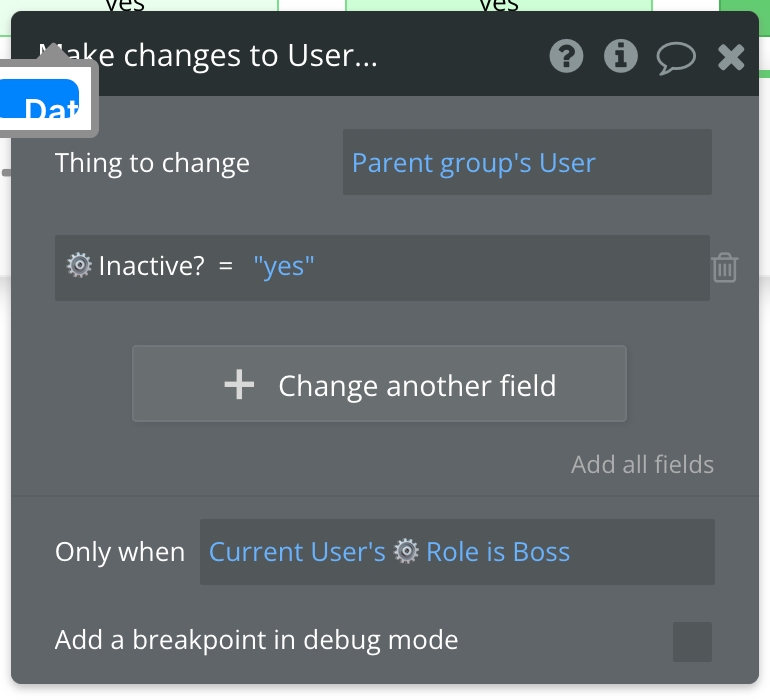
Task: Edit the "yes" value expression
Action: click(x=284, y=267)
